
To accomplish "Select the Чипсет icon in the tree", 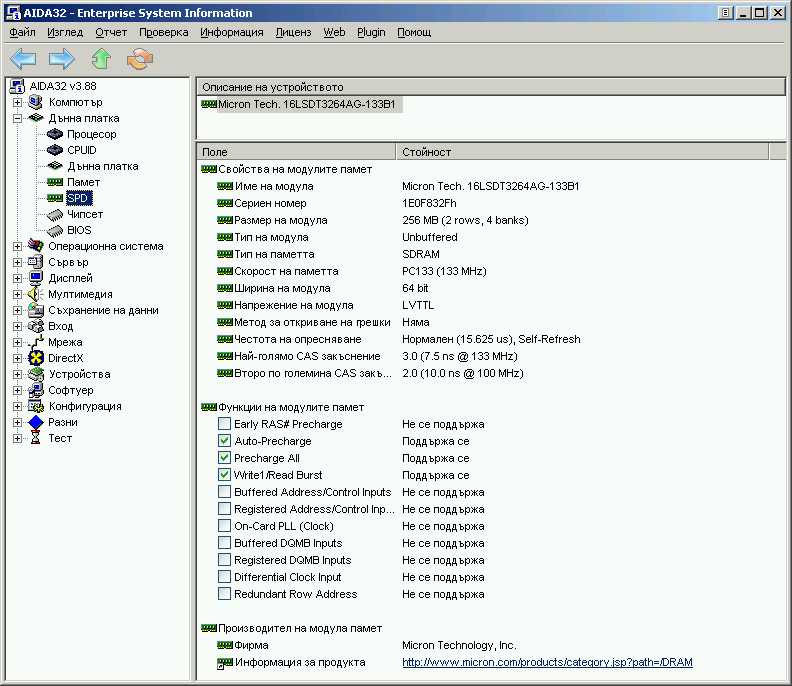I will coord(55,215).
